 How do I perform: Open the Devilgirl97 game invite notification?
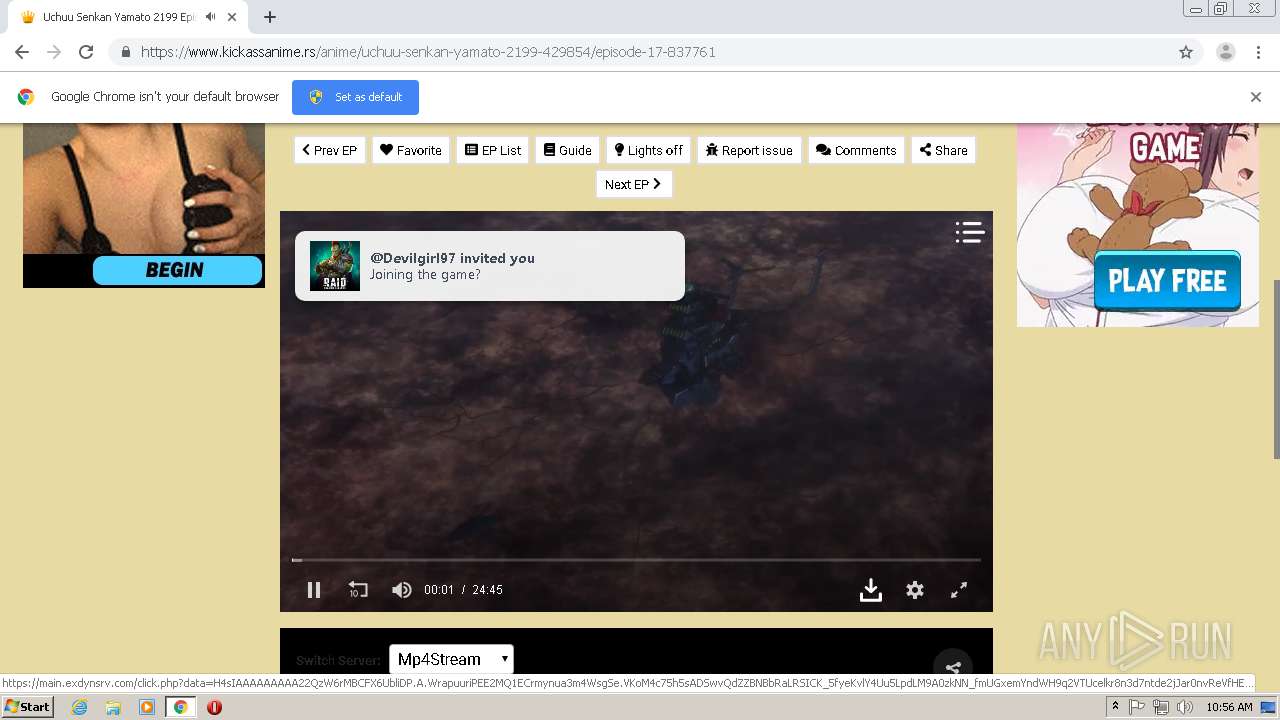pos(490,266)
